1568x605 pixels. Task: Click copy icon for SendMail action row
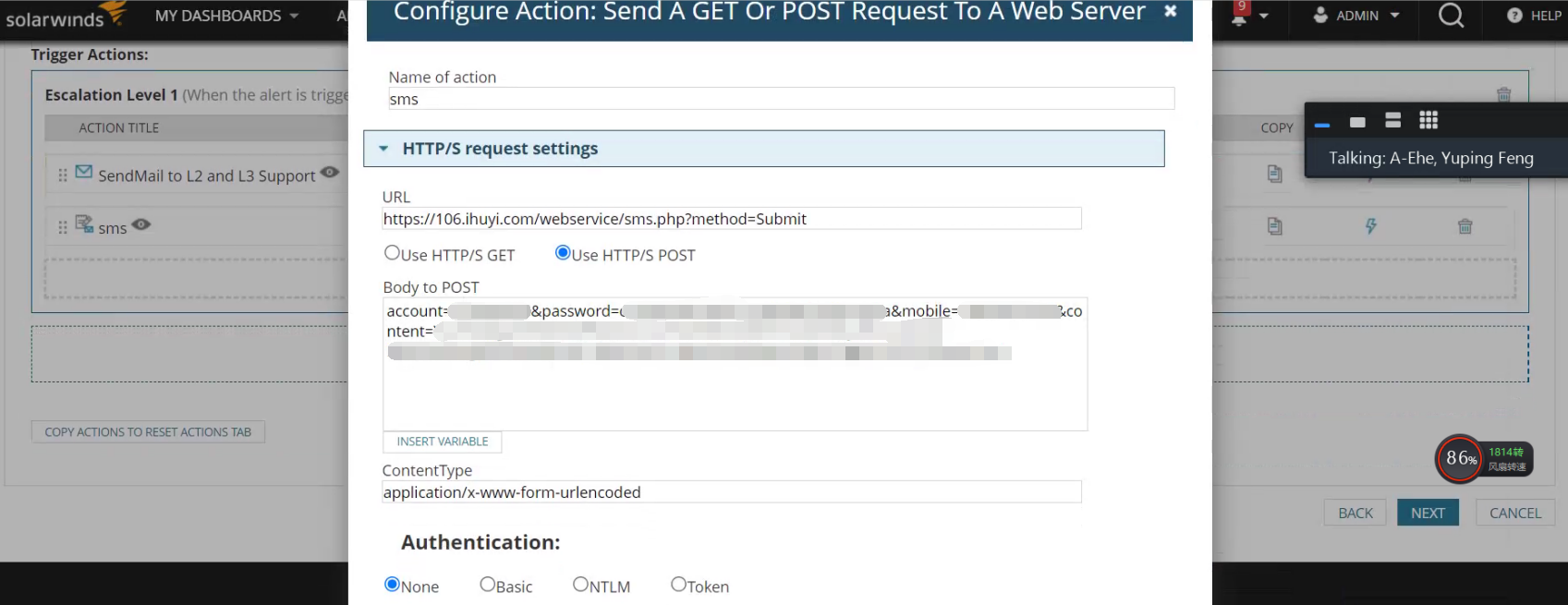coord(1275,174)
